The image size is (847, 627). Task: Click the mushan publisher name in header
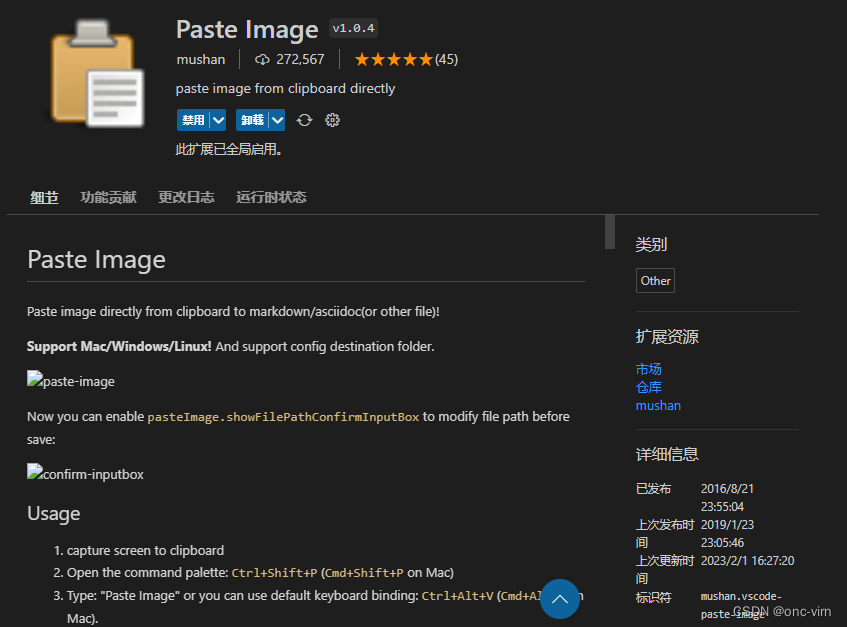click(x=200, y=59)
